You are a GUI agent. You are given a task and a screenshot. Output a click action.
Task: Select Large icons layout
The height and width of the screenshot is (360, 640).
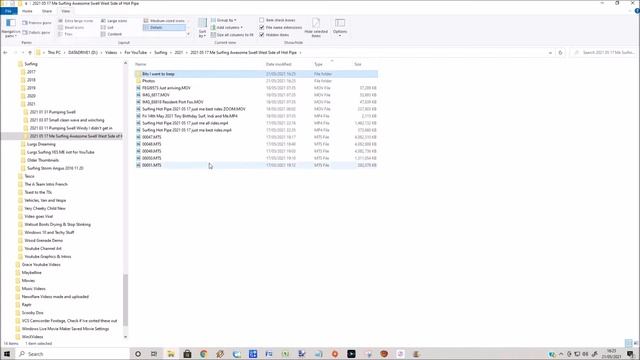114,20
